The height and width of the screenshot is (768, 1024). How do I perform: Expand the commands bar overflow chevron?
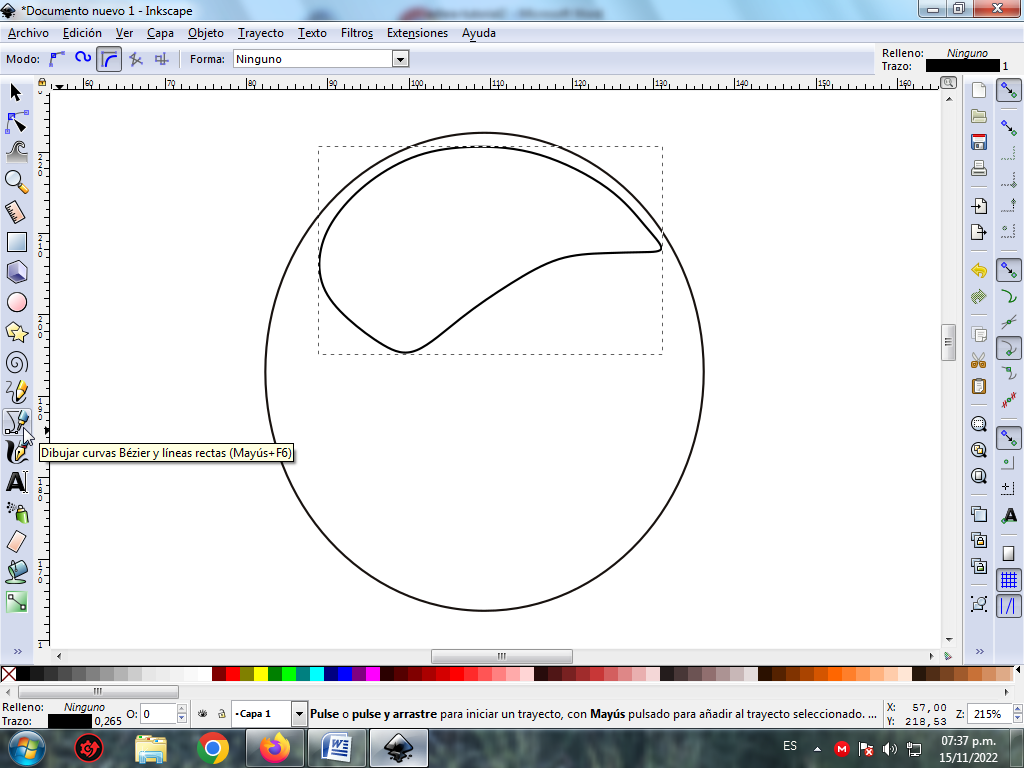pyautogui.click(x=979, y=651)
